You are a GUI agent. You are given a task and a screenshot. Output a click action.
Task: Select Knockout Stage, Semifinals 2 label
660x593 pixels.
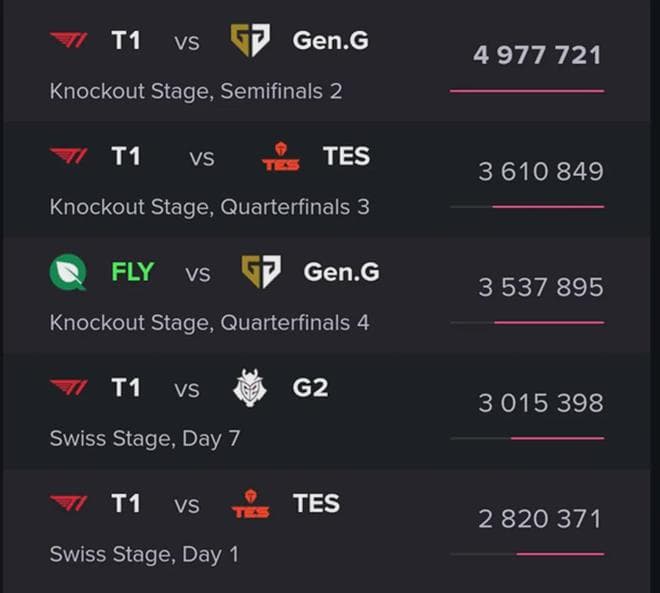[196, 91]
